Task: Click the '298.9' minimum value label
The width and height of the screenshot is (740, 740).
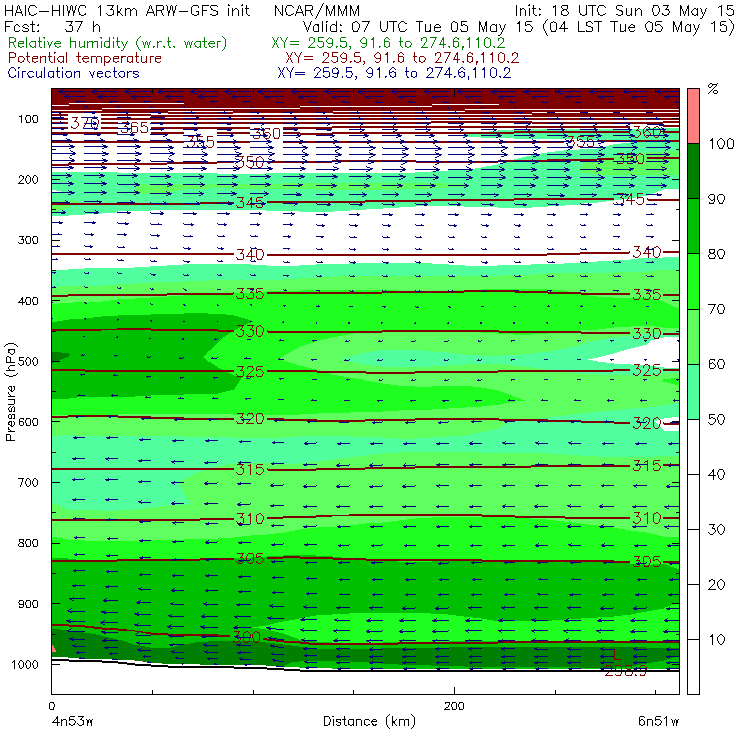Action: tap(626, 671)
